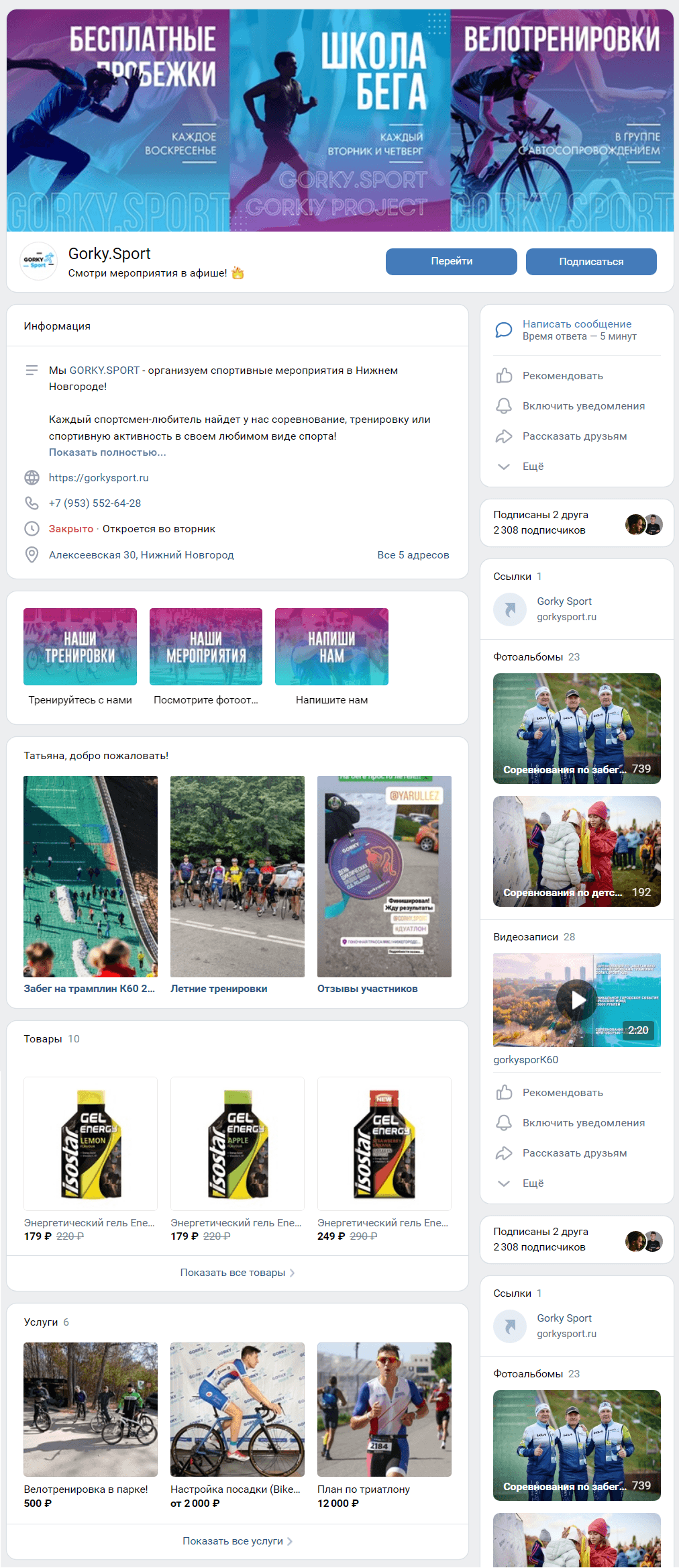Play the gorkysporK60 video
Image resolution: width=679 pixels, height=1568 pixels.
tap(577, 1000)
